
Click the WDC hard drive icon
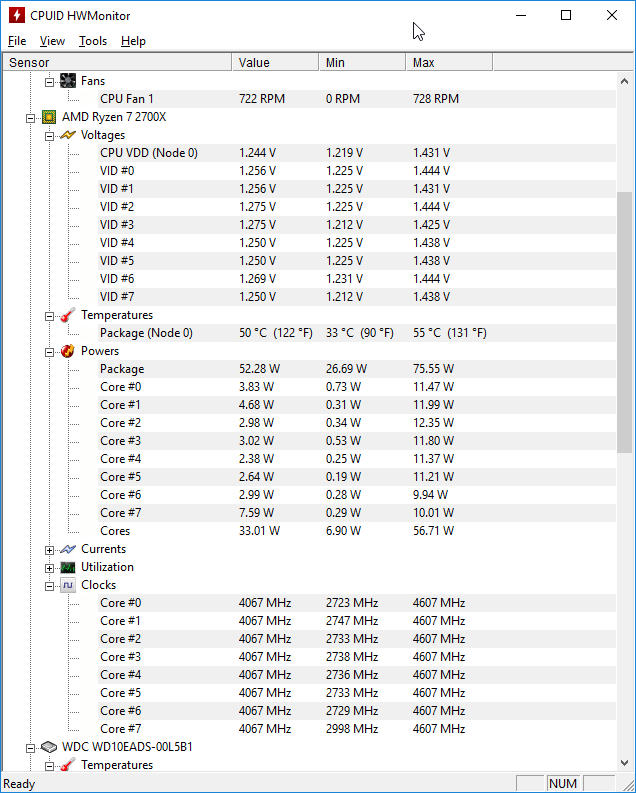[49, 747]
